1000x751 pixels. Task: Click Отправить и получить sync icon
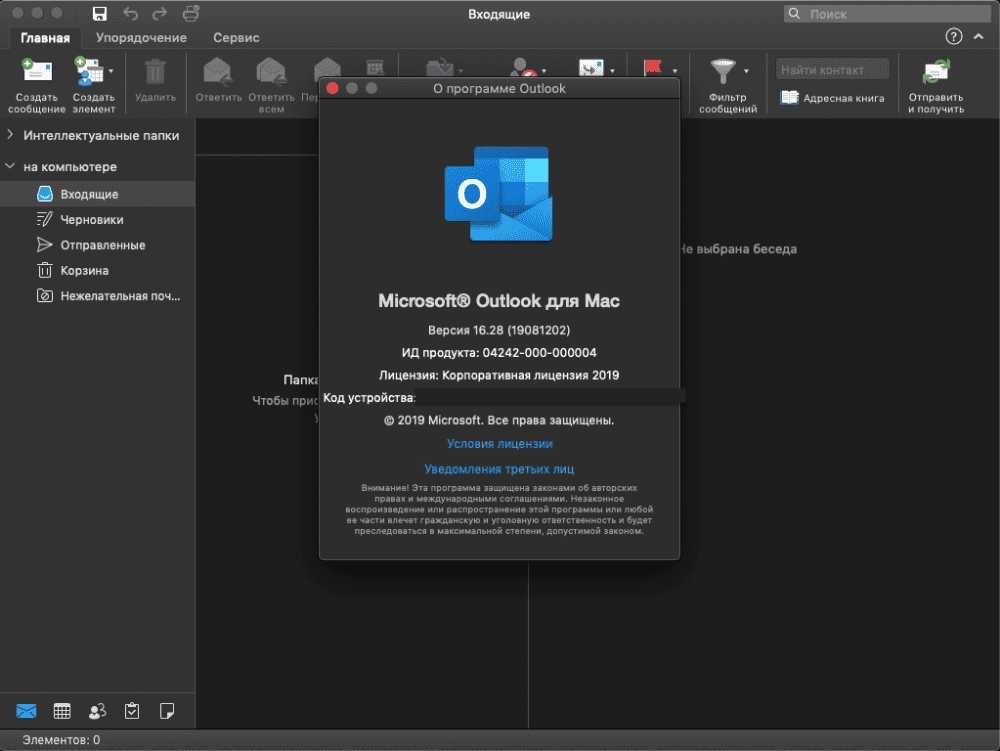[x=936, y=71]
